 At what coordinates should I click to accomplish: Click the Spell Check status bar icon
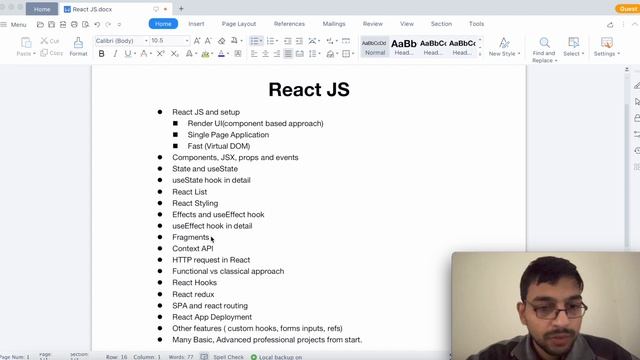(x=204, y=357)
